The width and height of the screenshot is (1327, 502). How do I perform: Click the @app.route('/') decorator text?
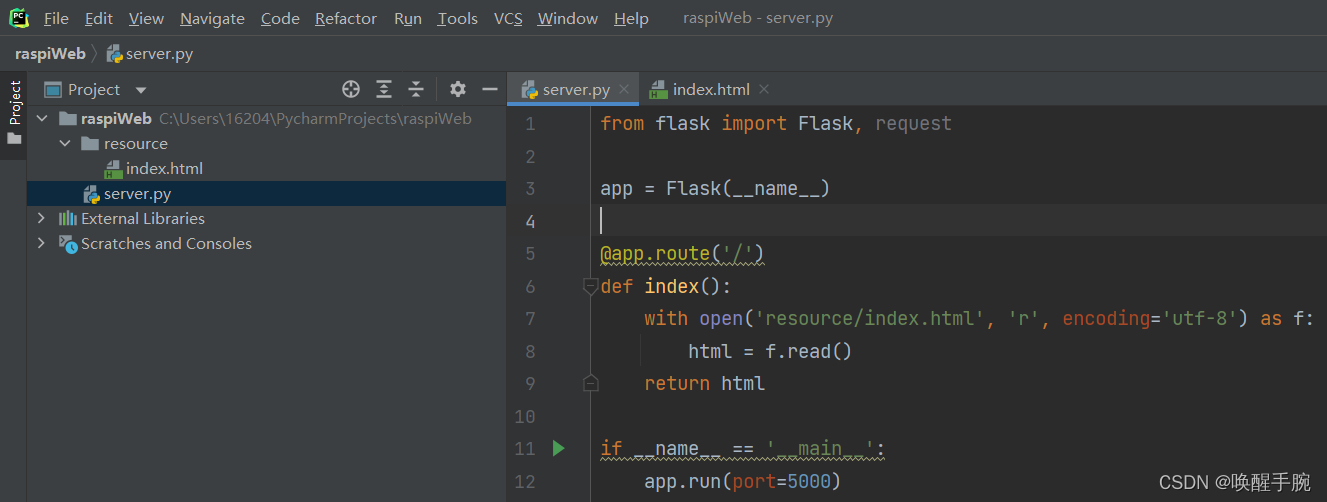coord(682,254)
